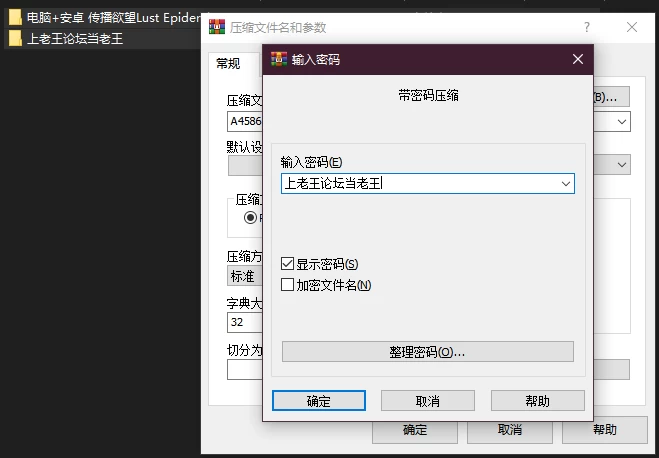Select the 上老王论坛当老王 folder name
The width and height of the screenshot is (659, 458).
[75, 39]
